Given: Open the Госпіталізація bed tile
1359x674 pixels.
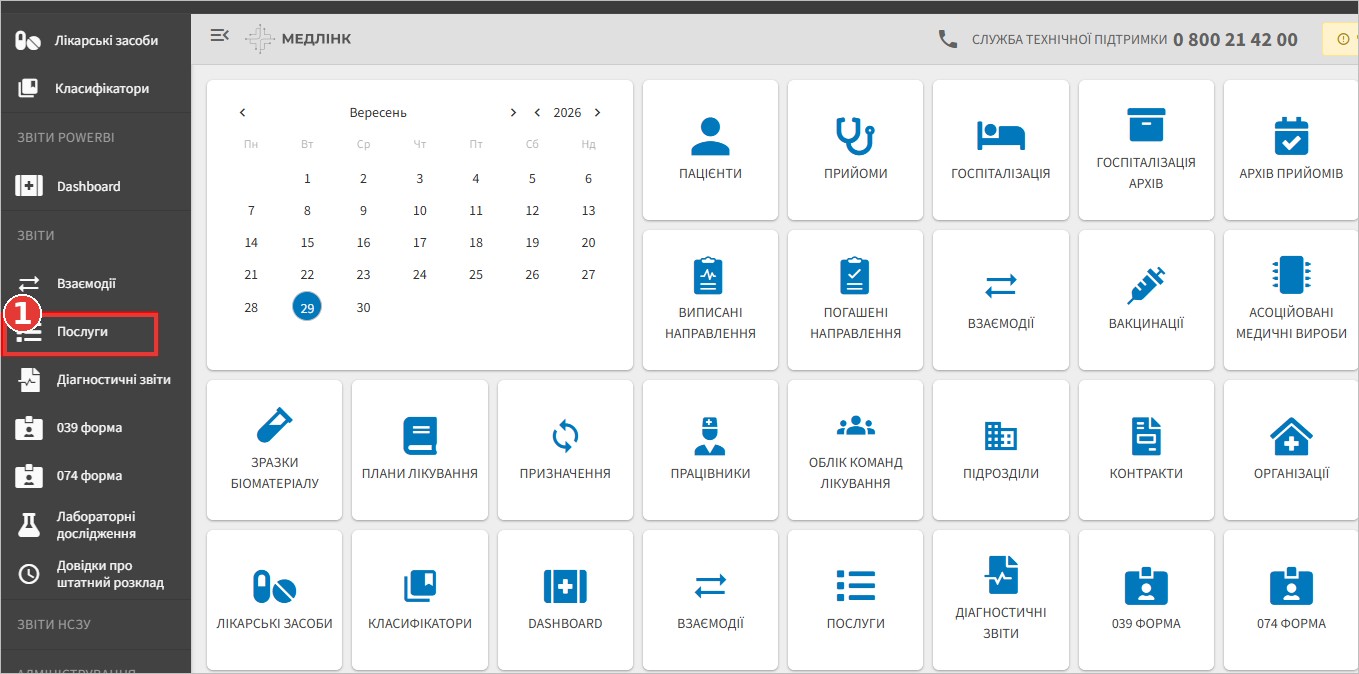Looking at the screenshot, I should 1000,150.
